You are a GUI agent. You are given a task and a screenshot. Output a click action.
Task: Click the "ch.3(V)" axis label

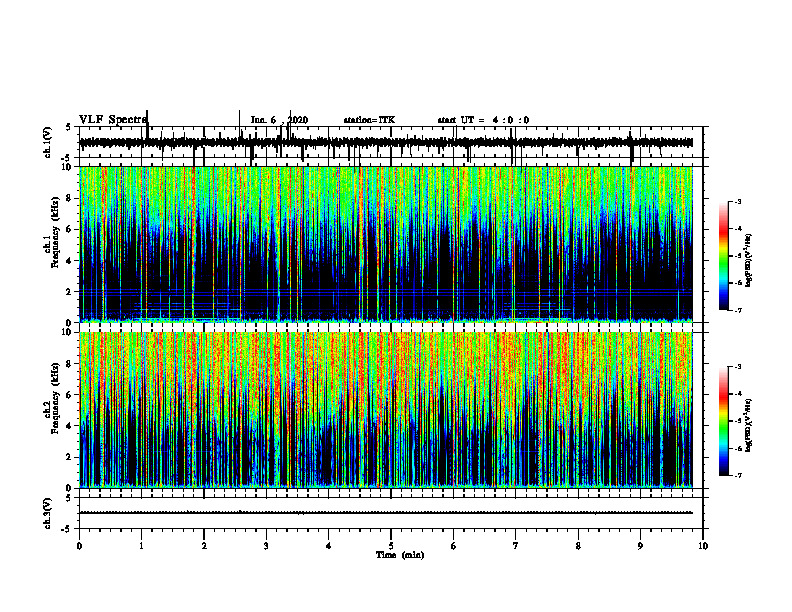(48, 513)
